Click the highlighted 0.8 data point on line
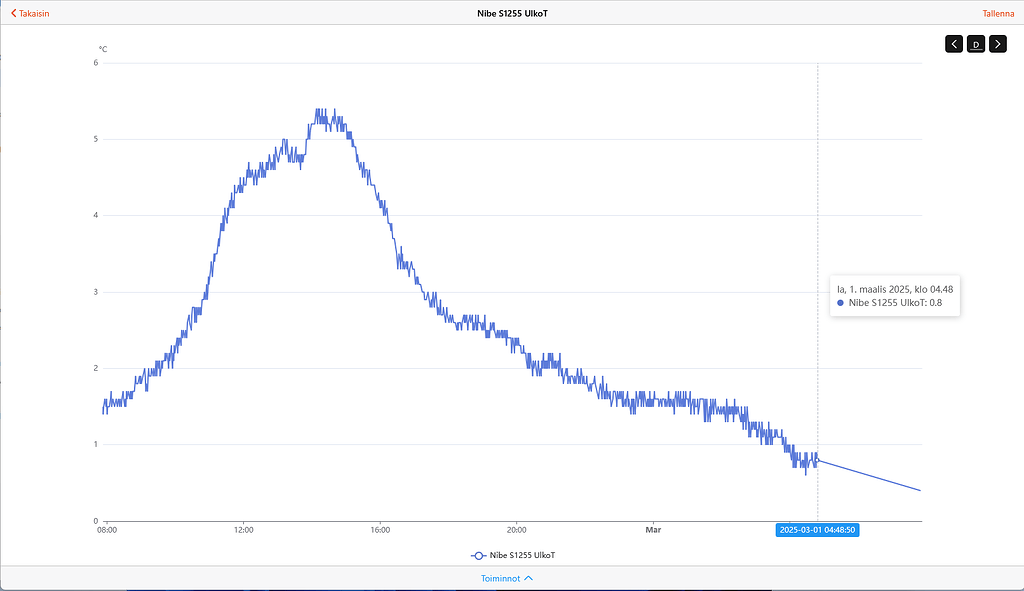The height and width of the screenshot is (591, 1024). coord(817,460)
